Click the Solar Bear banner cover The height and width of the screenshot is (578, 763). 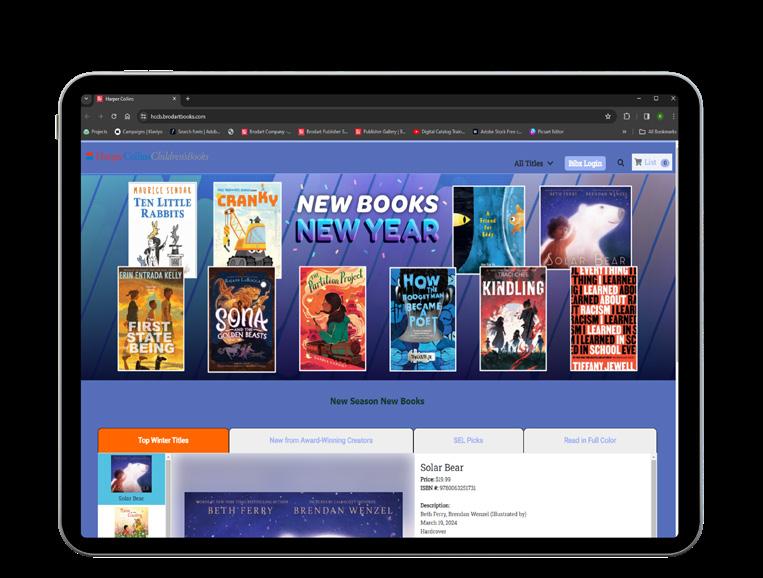[x=586, y=227]
